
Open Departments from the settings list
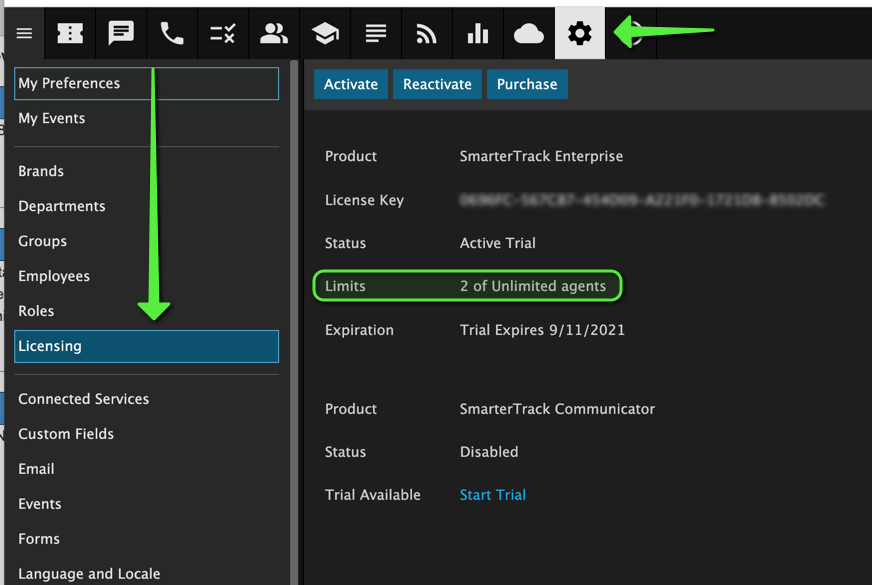tap(62, 206)
